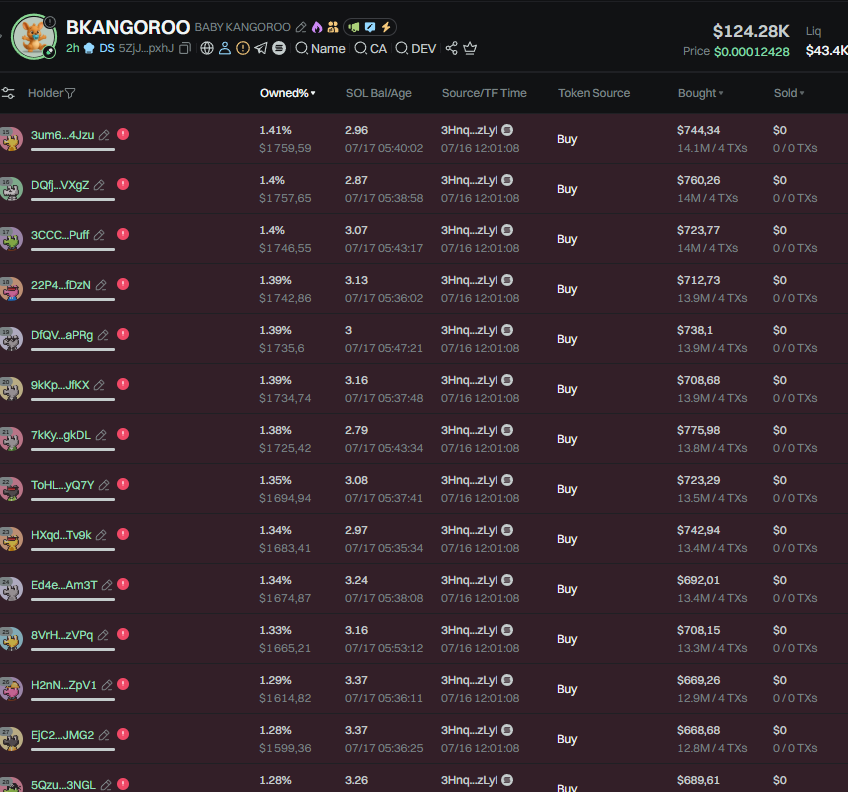The image size is (848, 792).
Task: Click the holding bar under H2nN...ZpV1
Action: pos(73,699)
